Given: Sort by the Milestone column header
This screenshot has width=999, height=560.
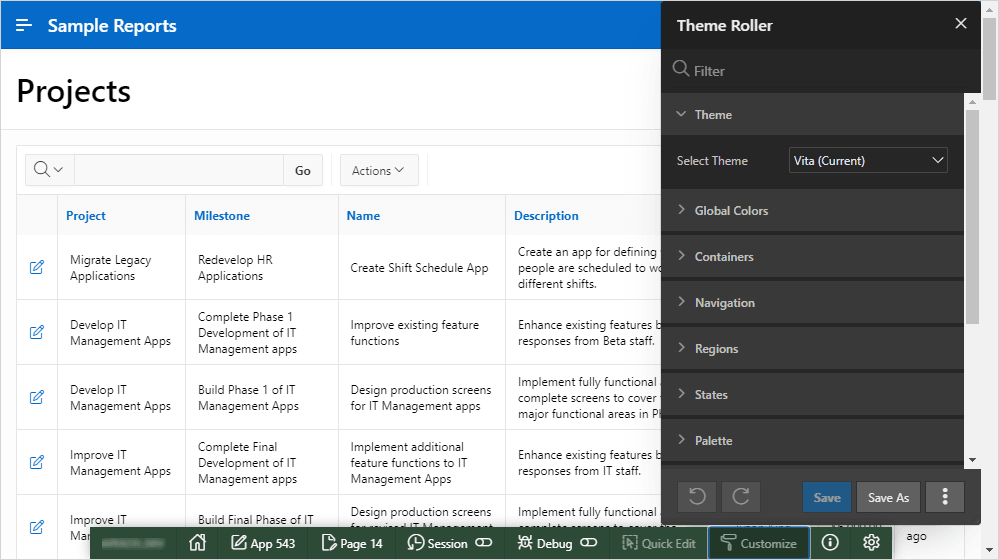Looking at the screenshot, I should [222, 216].
